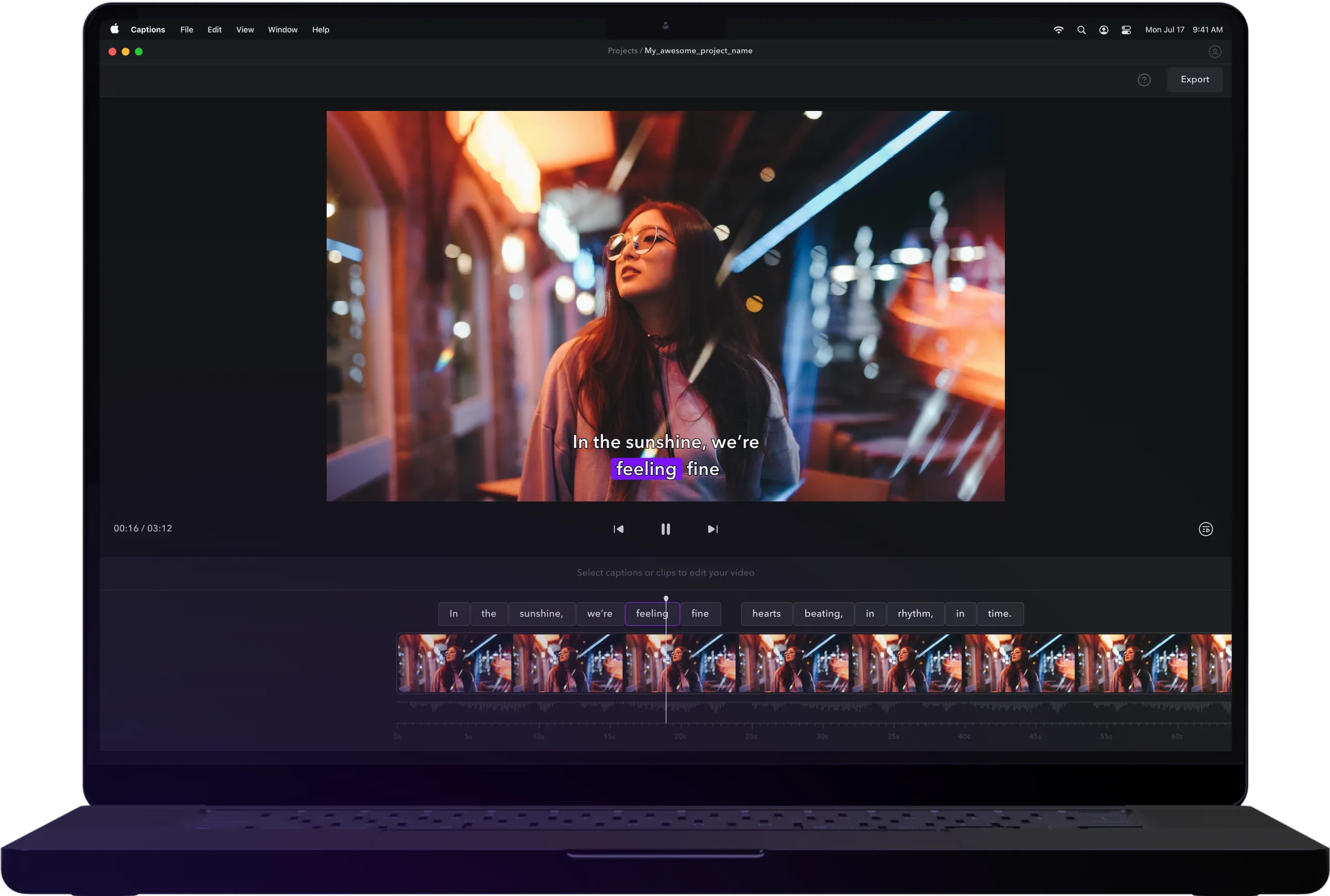Pause the video playback

[x=665, y=528]
